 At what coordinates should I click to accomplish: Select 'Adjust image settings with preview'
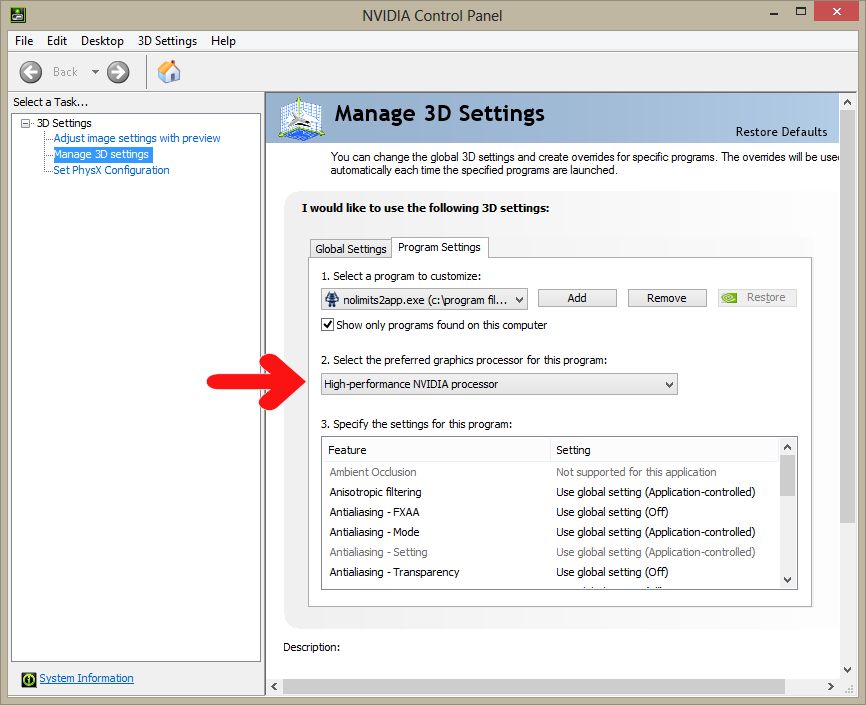tap(137, 138)
